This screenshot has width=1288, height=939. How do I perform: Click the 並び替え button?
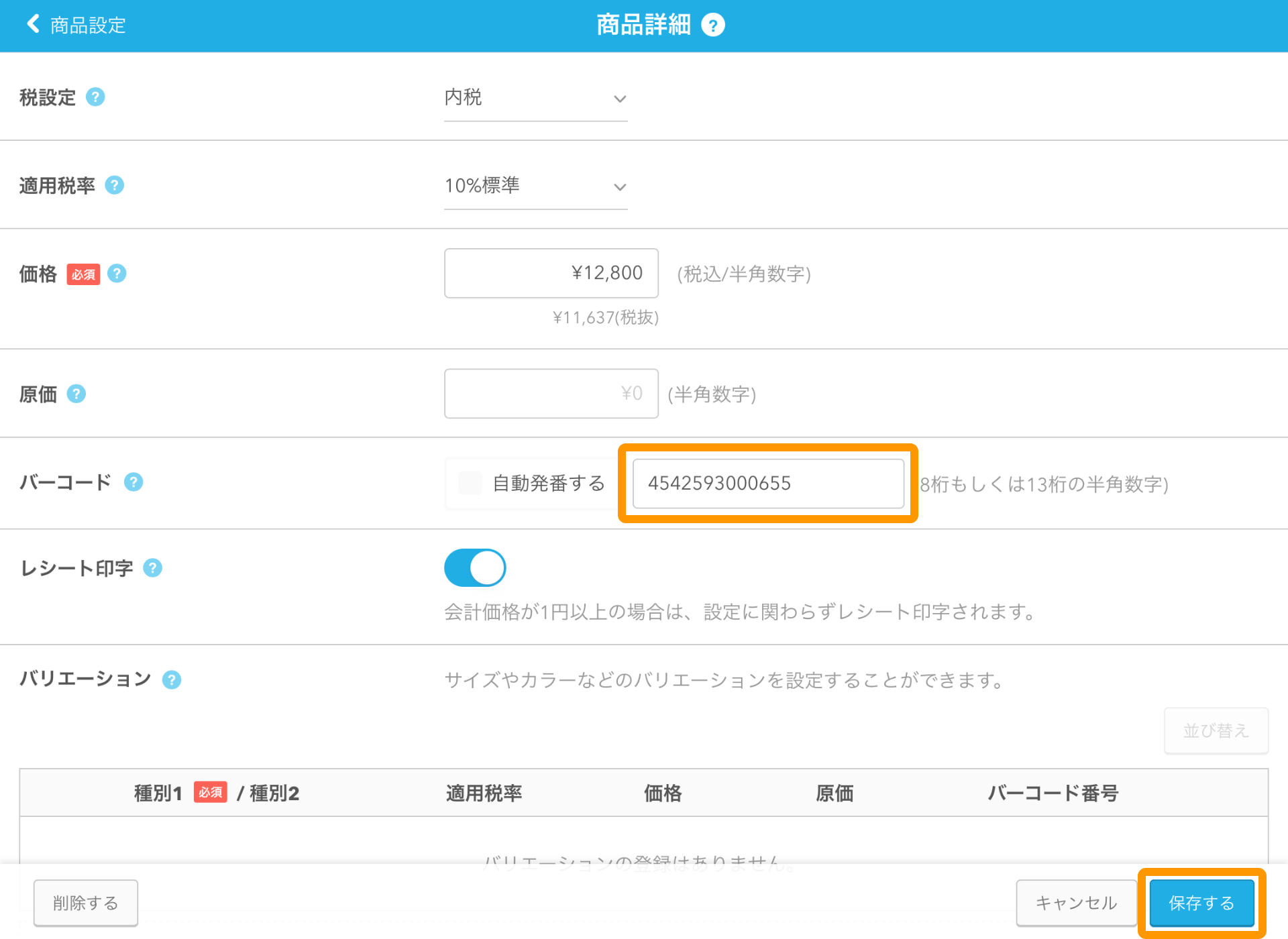(1216, 730)
